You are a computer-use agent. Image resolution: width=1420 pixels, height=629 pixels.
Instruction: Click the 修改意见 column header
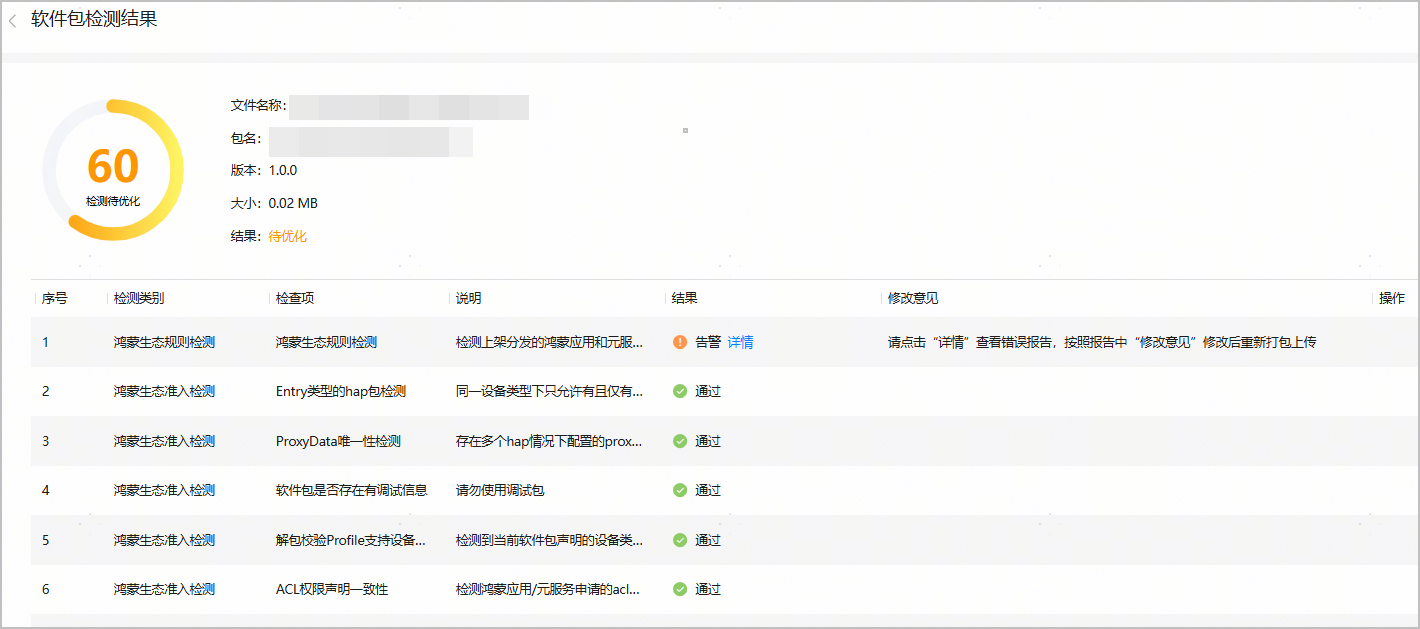point(913,298)
